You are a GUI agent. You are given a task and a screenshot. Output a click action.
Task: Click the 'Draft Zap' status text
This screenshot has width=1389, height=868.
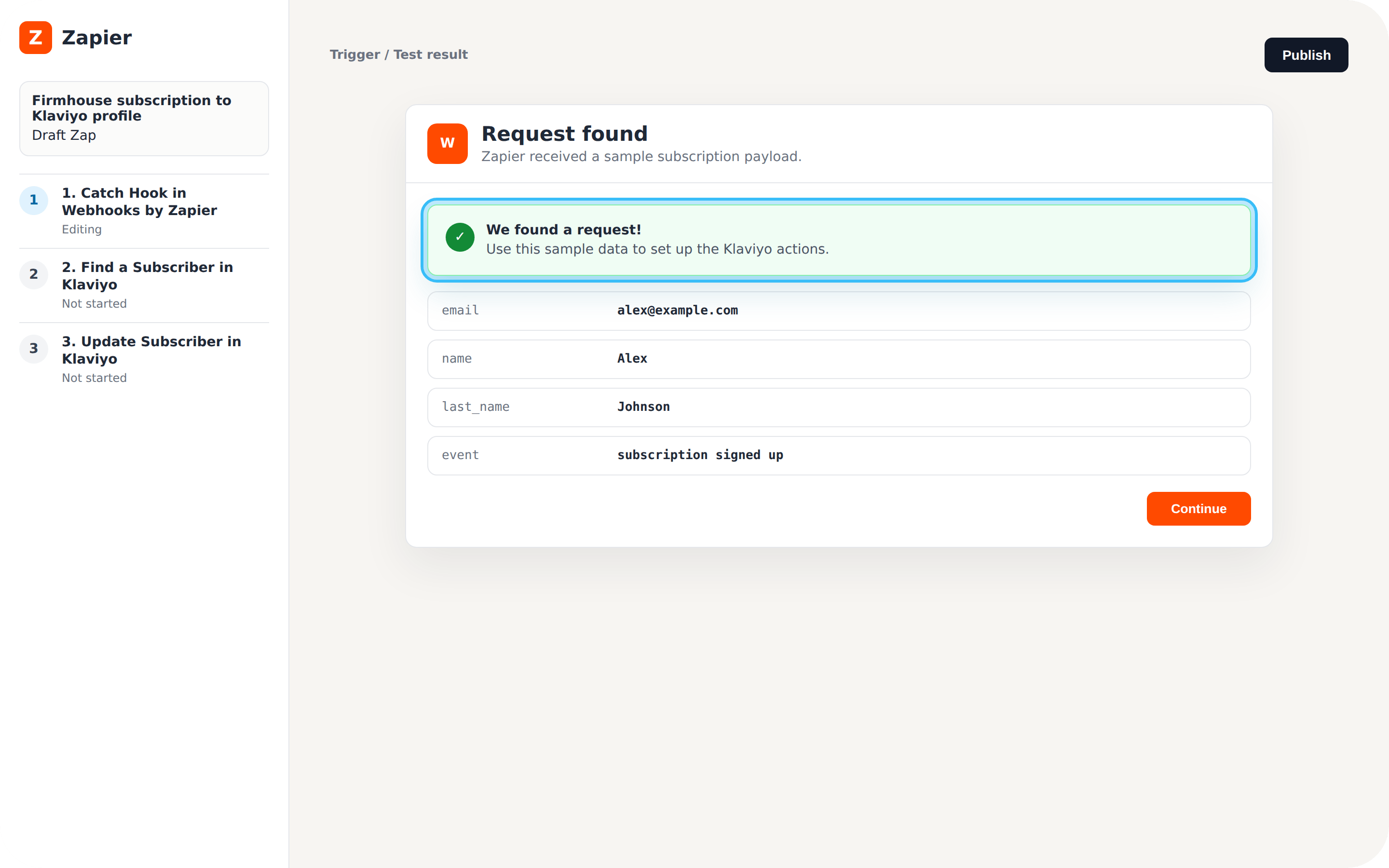tap(64, 136)
